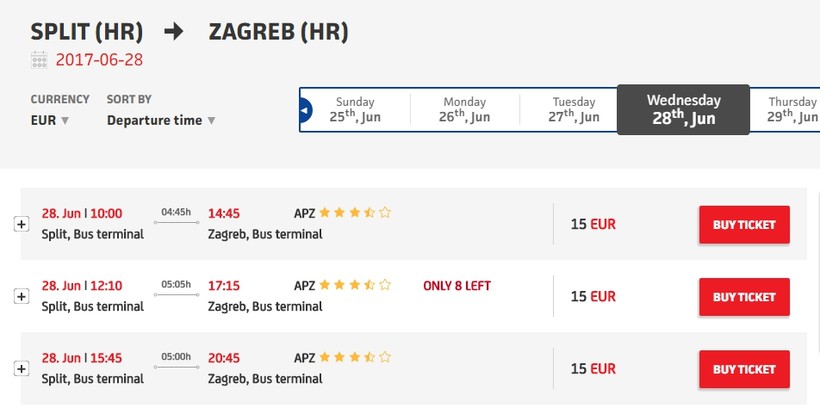
Task: Open the Departure time sort dropdown
Action: 160,121
